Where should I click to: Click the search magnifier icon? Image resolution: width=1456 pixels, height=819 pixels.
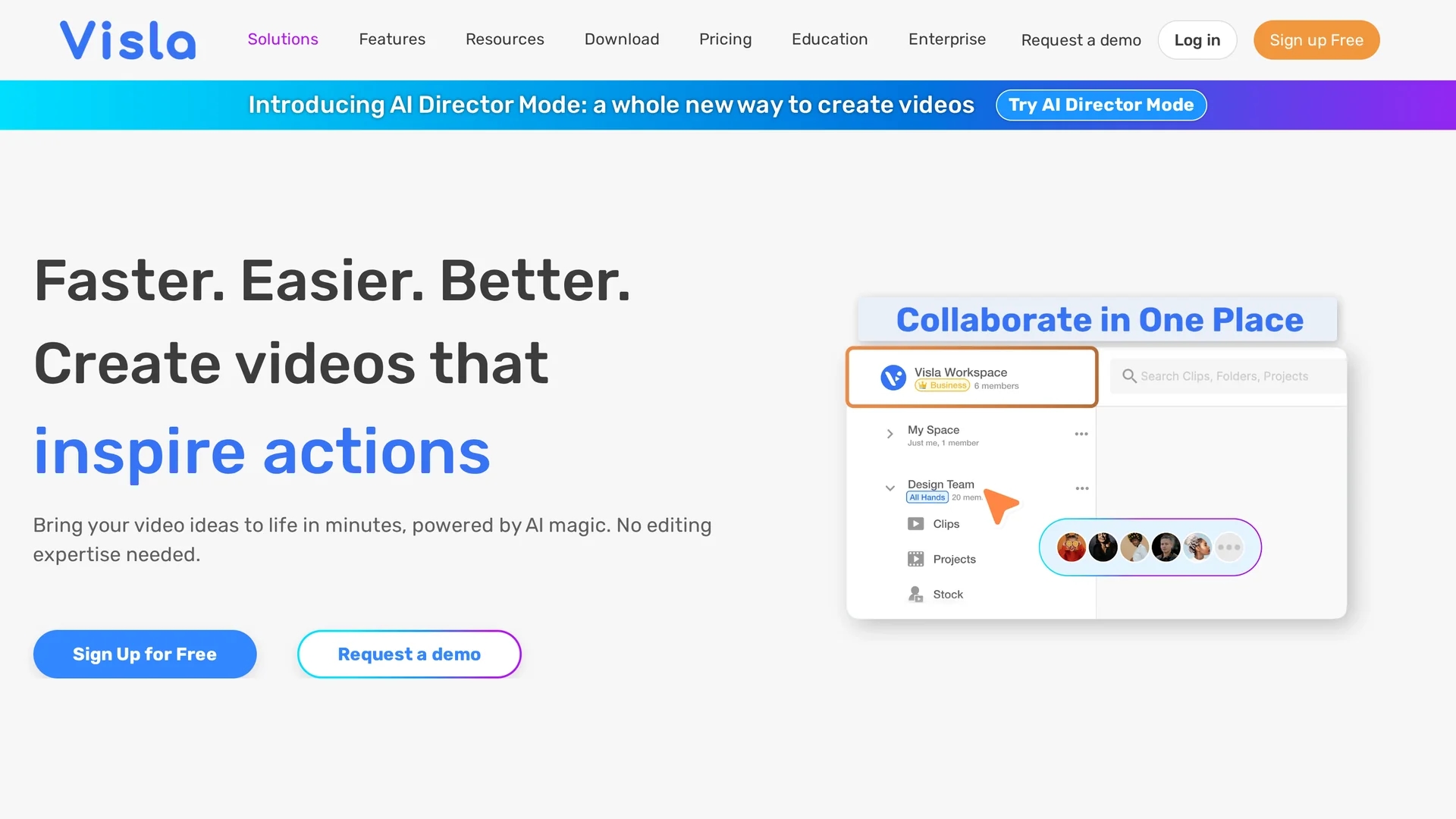(x=1129, y=376)
